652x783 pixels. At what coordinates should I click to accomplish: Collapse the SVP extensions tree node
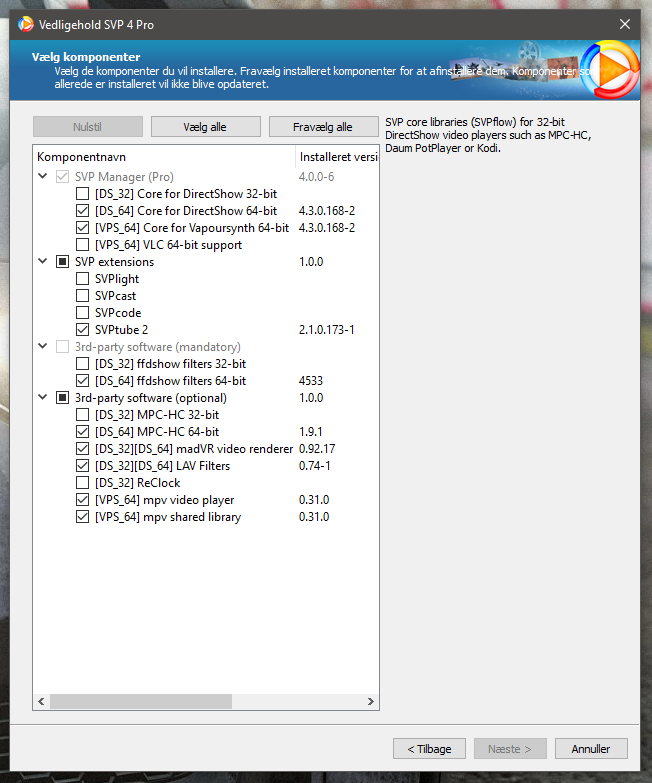point(43,262)
